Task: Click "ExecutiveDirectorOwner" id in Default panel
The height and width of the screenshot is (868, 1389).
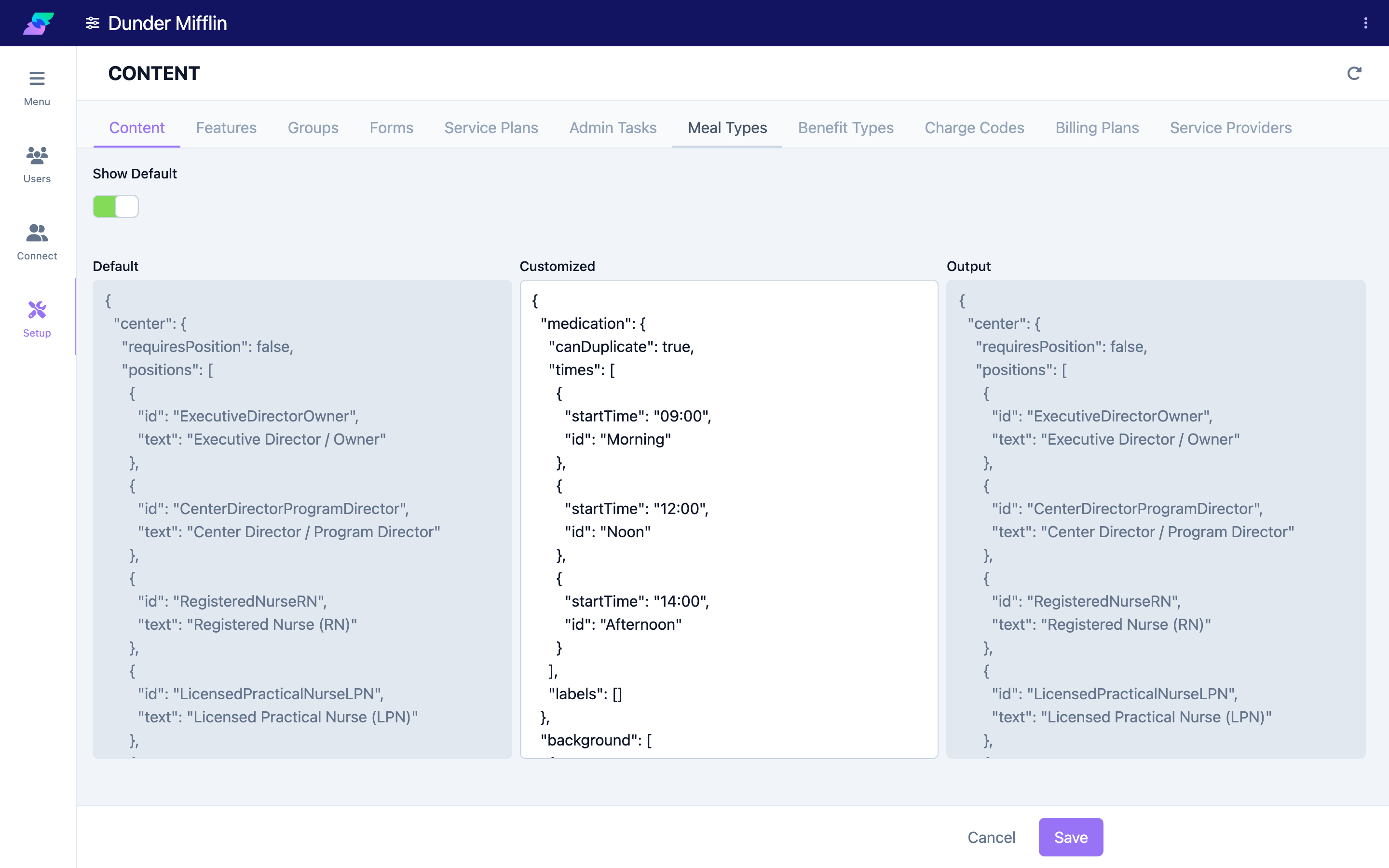Action: (x=266, y=416)
